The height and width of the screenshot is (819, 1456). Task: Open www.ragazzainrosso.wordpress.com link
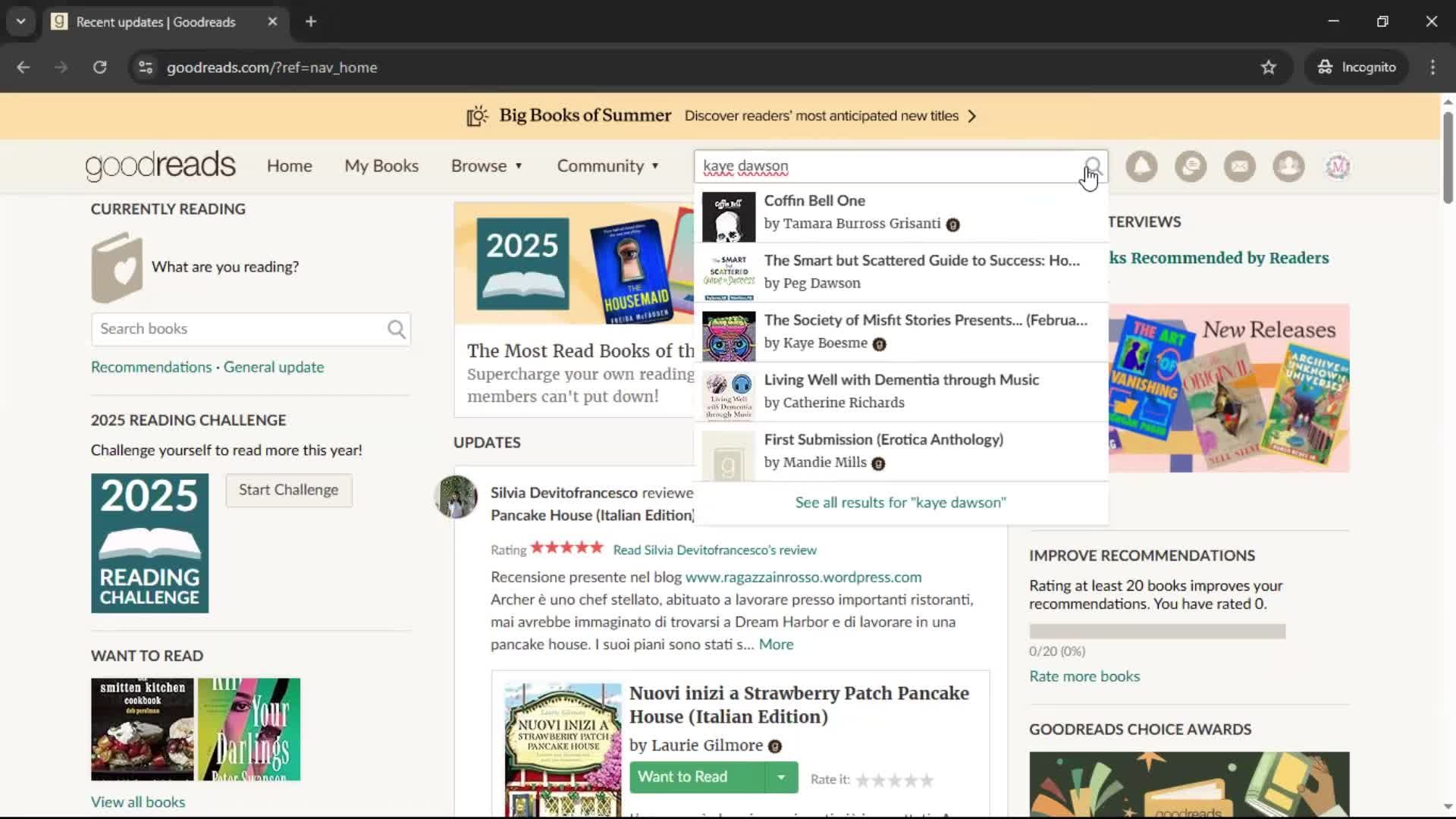tap(803, 577)
